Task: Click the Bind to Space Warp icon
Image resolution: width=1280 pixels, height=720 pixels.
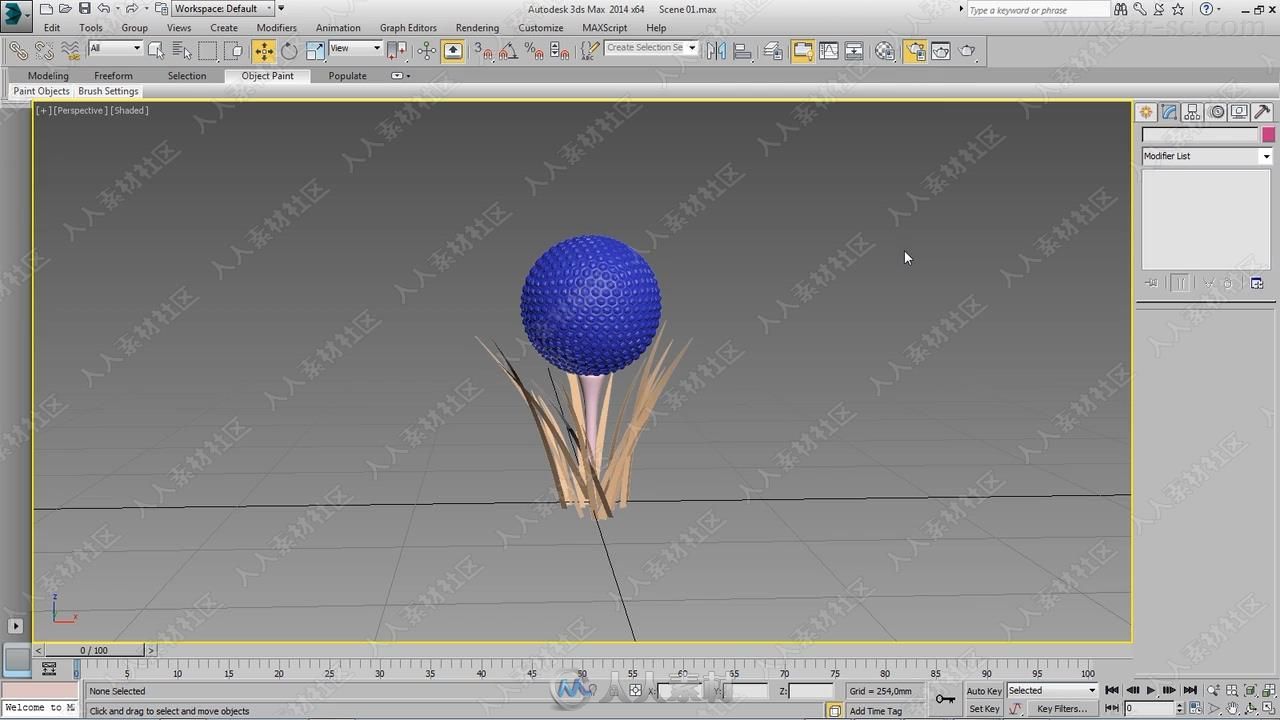Action: (70, 50)
